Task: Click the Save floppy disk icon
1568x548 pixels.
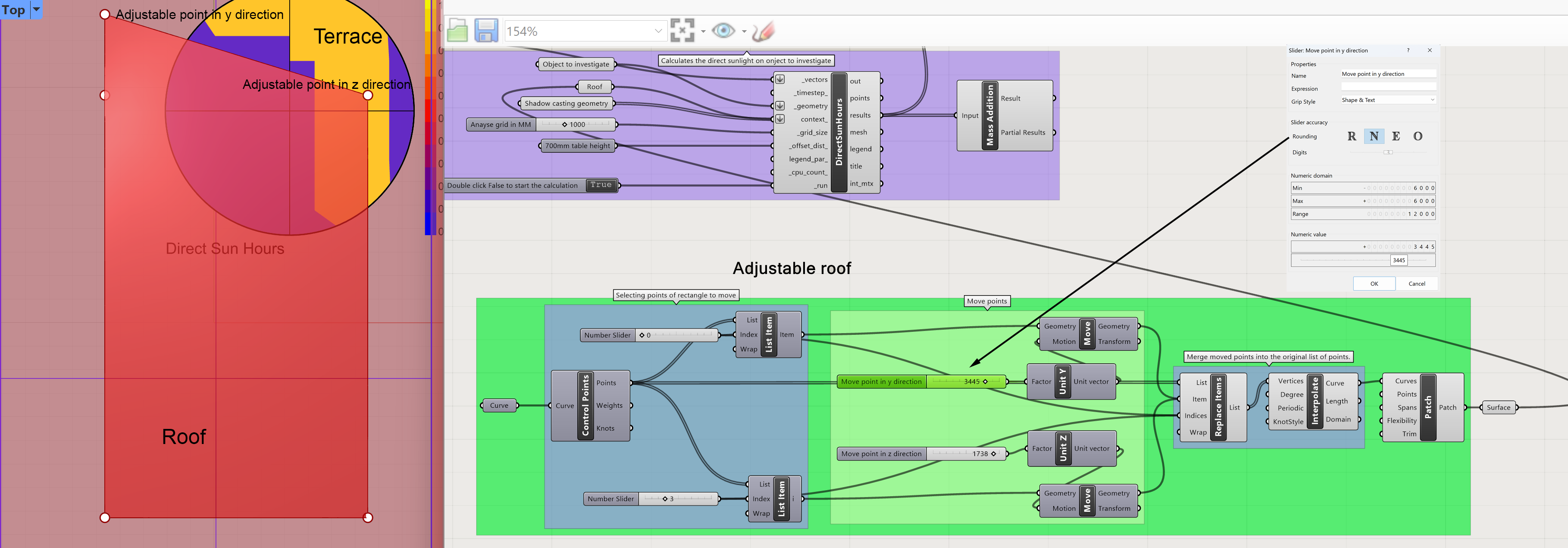Action: (486, 31)
